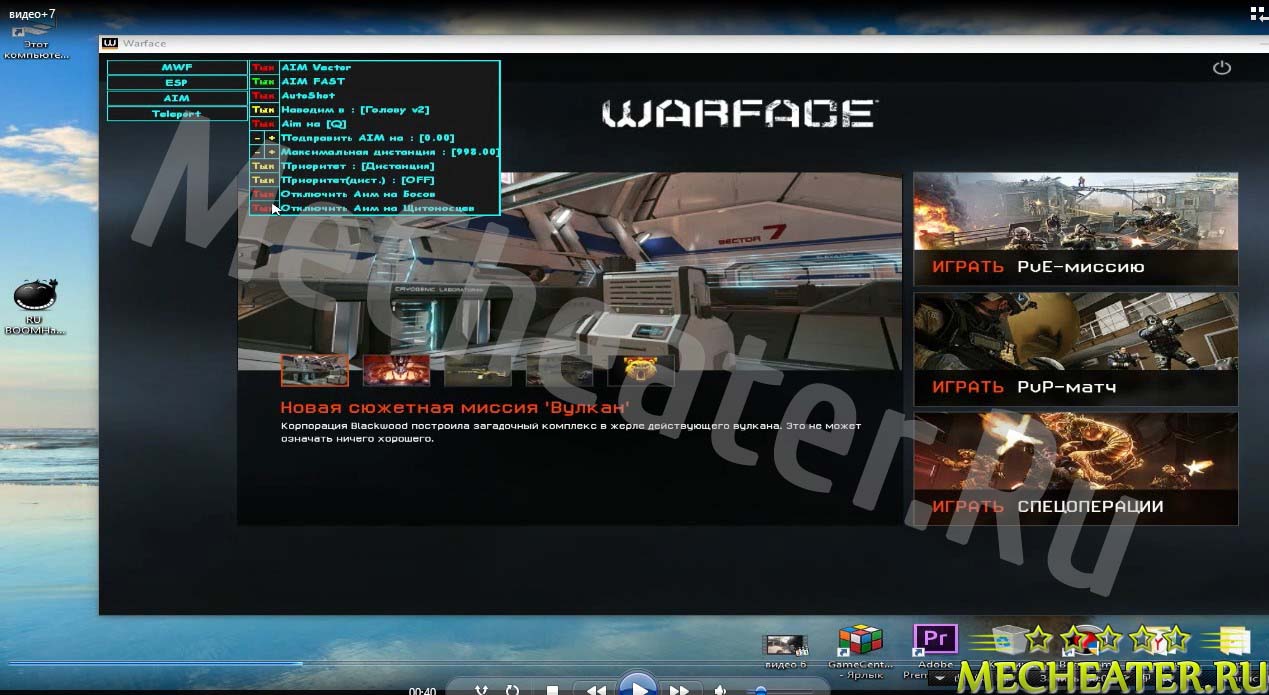The image size is (1269, 695).
Task: Cycle the 'Наводим в' target setting
Action: [x=264, y=110]
